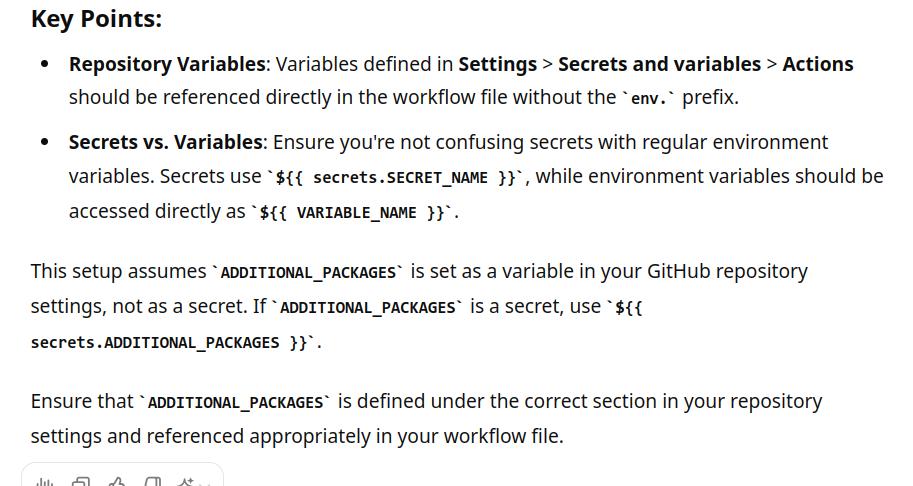Click the bullet before "Repository Variables"
The width and height of the screenshot is (913, 486).
click(44, 64)
